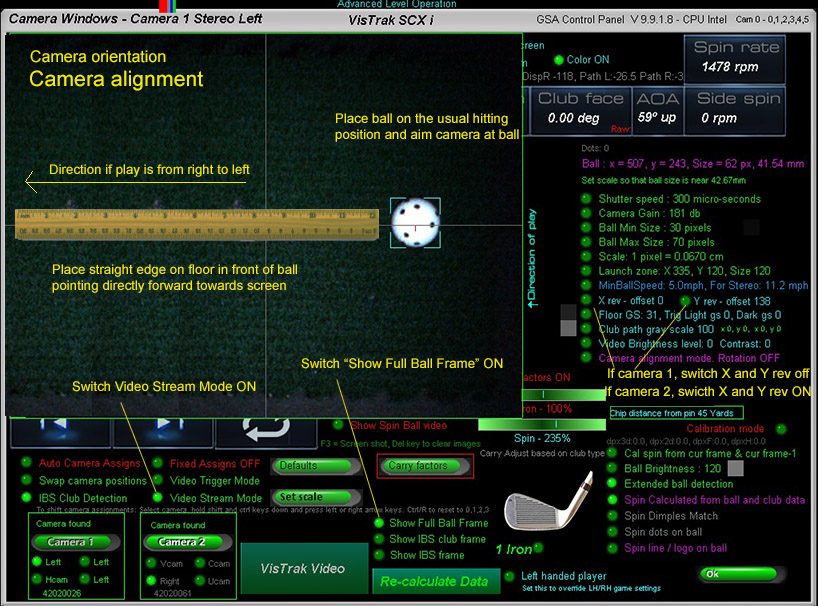The height and width of the screenshot is (606, 818).
Task: Click Chip distance from pin field
Action: coord(676,413)
